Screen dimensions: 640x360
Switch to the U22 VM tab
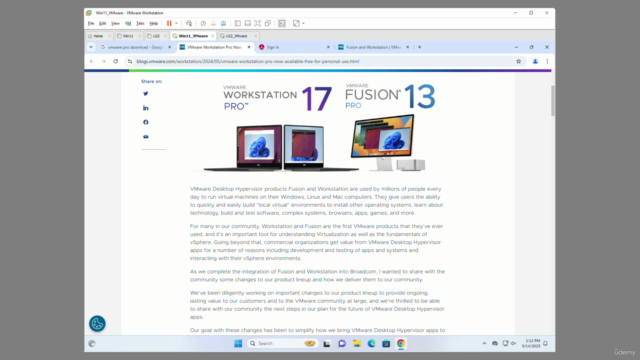[x=156, y=36]
